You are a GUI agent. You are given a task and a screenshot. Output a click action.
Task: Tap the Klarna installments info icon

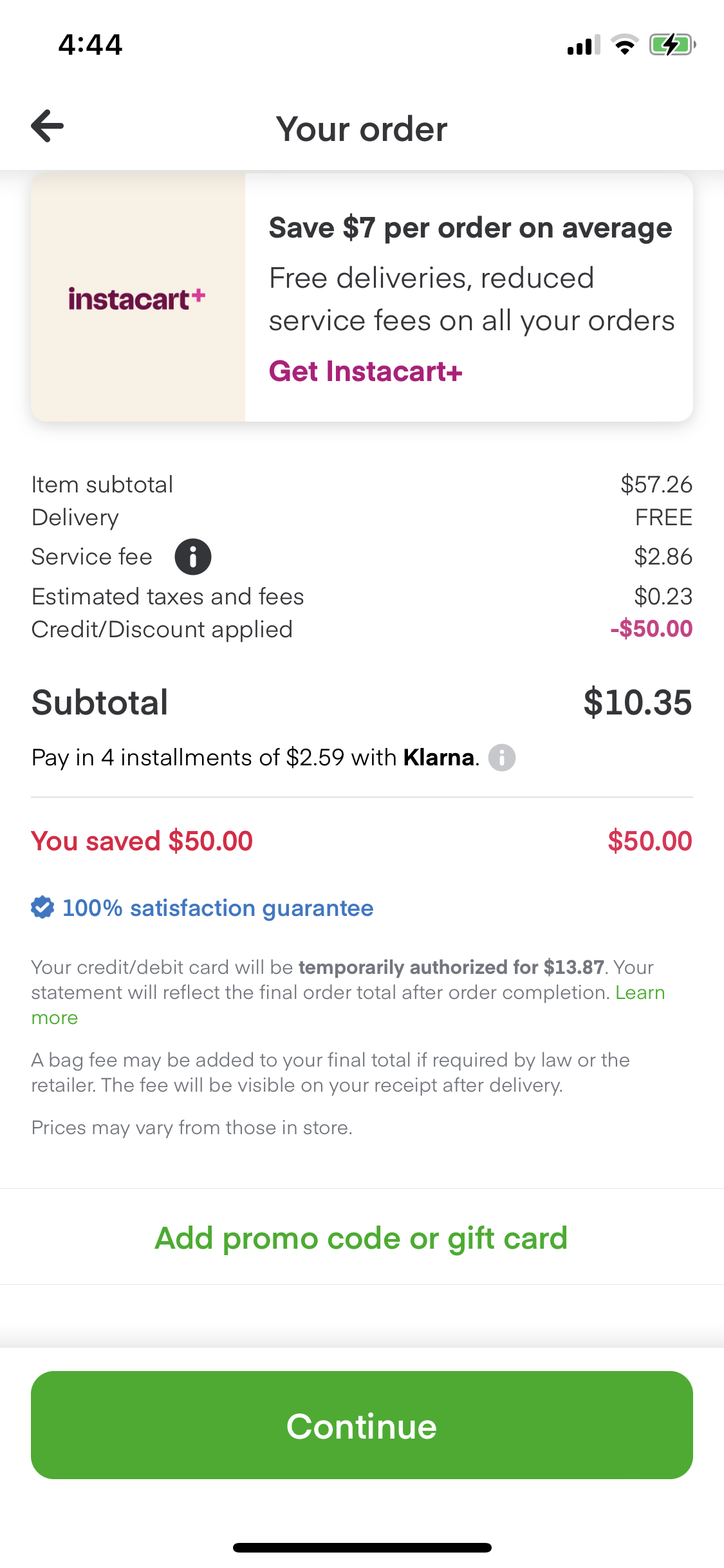(502, 758)
